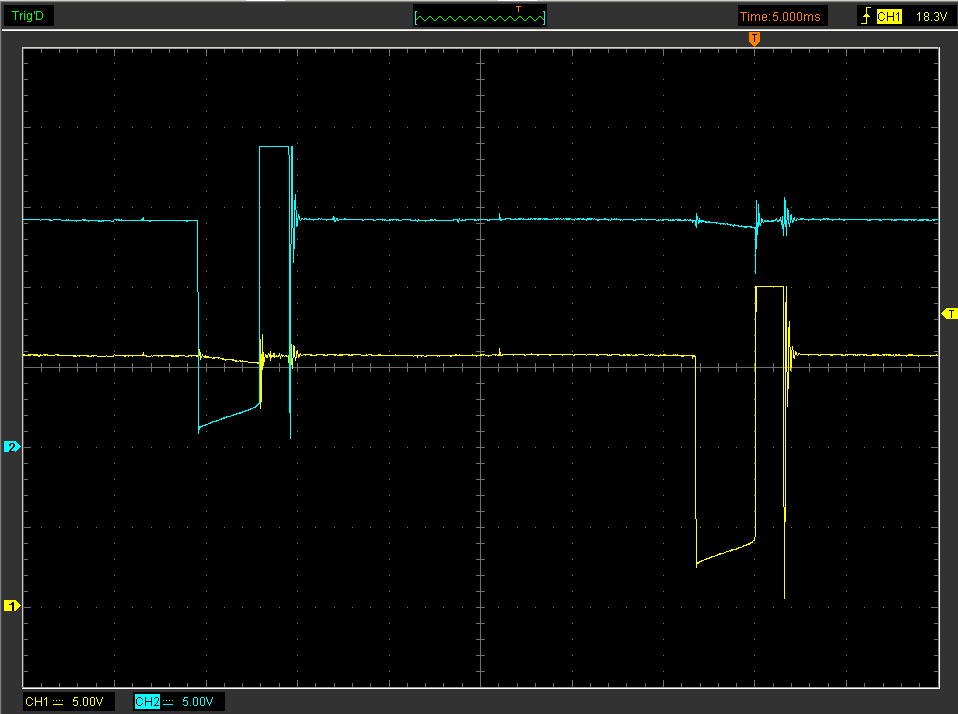Click the CH1 DC coupling symbol
This screenshot has width=958, height=714.
click(58, 702)
